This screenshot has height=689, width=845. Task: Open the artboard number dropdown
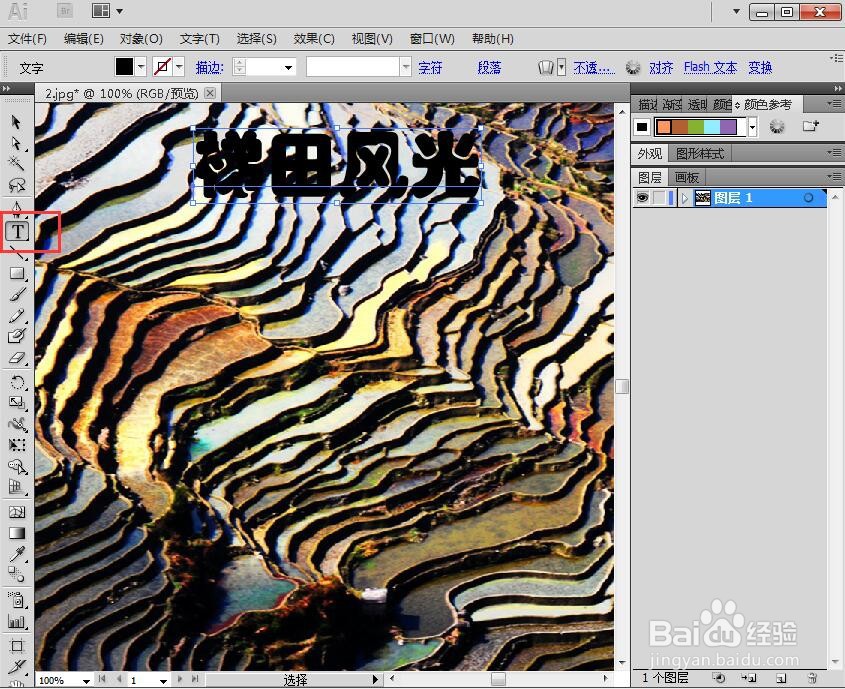click(163, 681)
